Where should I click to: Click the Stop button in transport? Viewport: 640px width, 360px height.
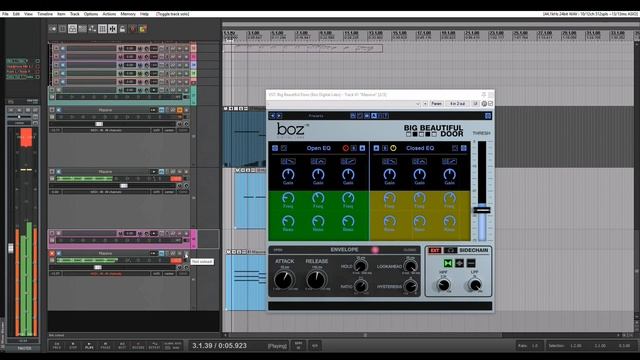[x=73, y=346]
